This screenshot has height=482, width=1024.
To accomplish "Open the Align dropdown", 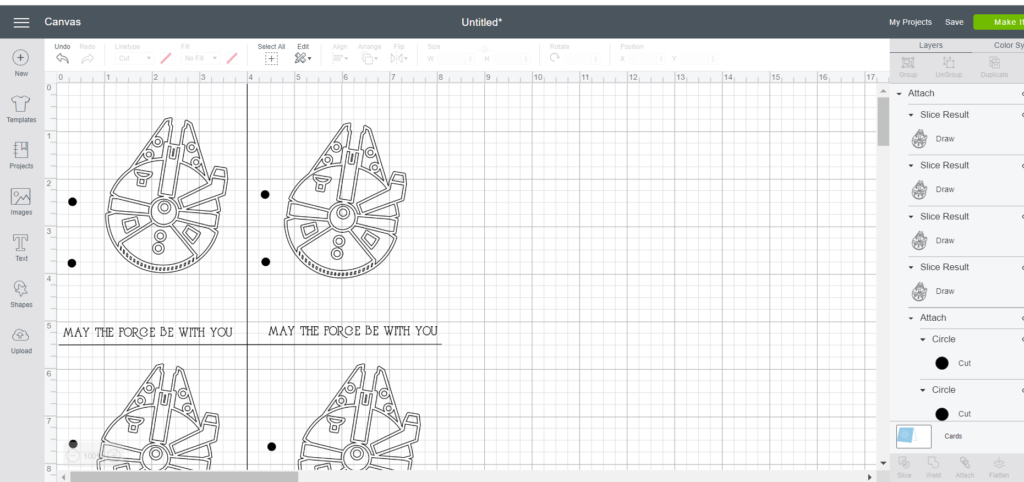I will point(340,59).
